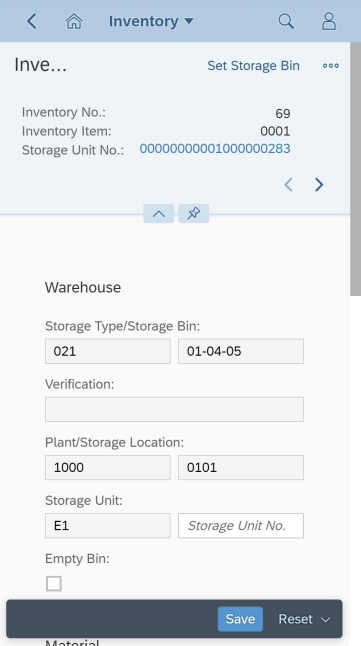Click the Storage Location field 0101
The image size is (361, 646).
tap(241, 468)
